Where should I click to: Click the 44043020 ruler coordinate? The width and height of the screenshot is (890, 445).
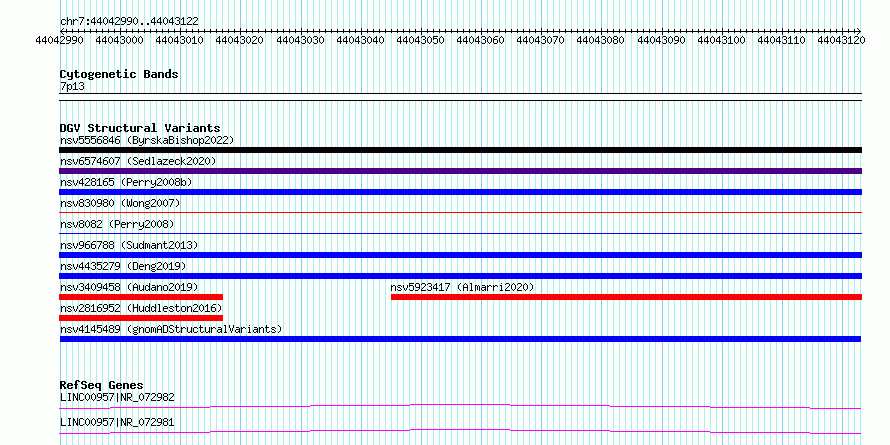pos(240,40)
